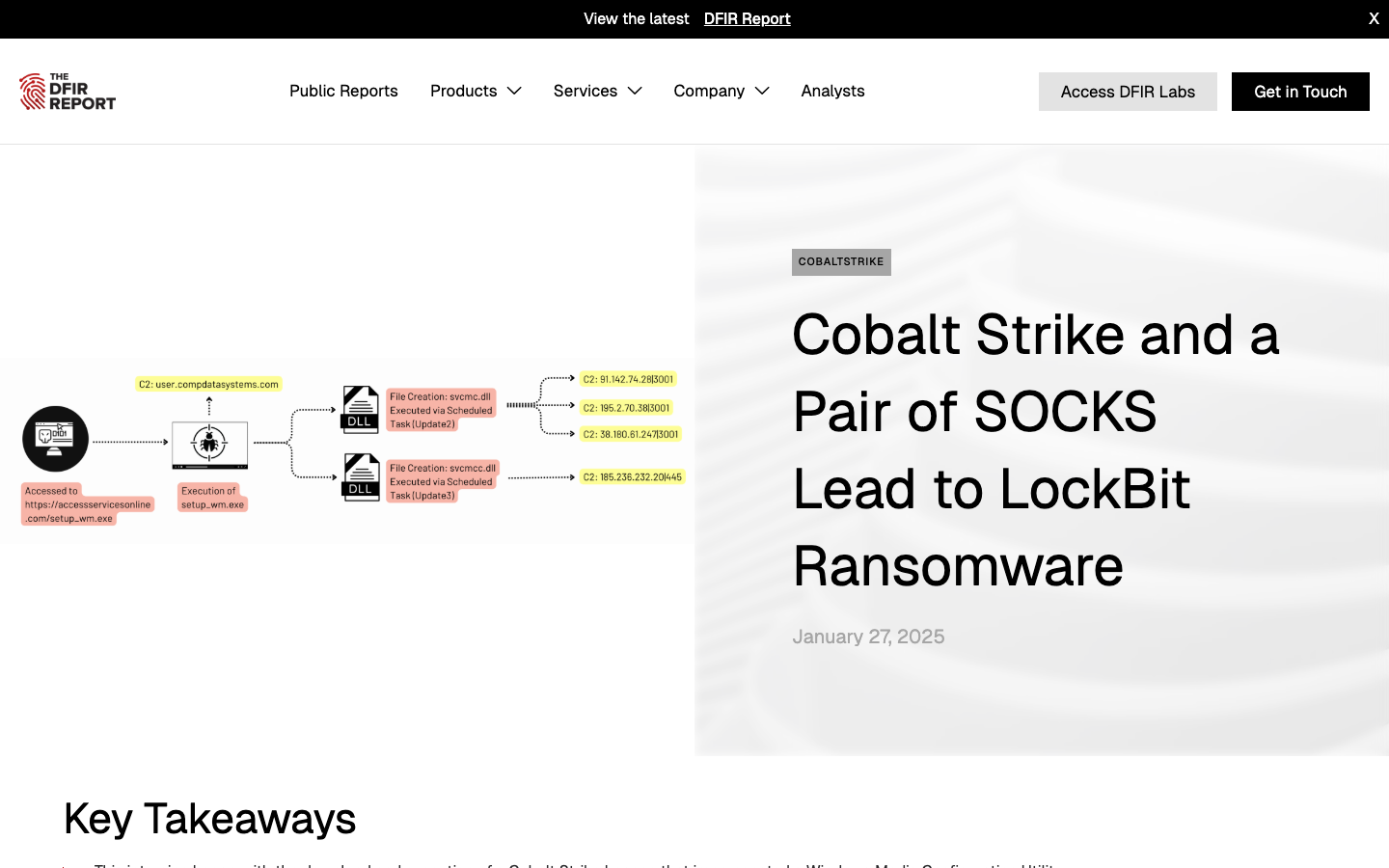Viewport: 1389px width, 868px height.
Task: Open the Analysts menu item
Action: 832,91
